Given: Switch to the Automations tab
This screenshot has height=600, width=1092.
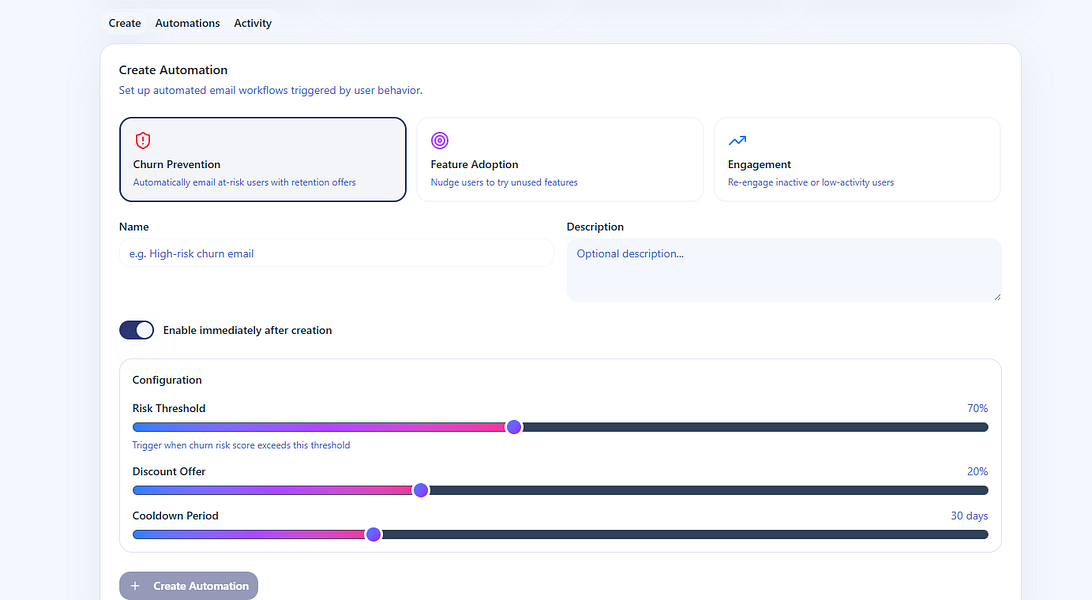Looking at the screenshot, I should pyautogui.click(x=187, y=23).
